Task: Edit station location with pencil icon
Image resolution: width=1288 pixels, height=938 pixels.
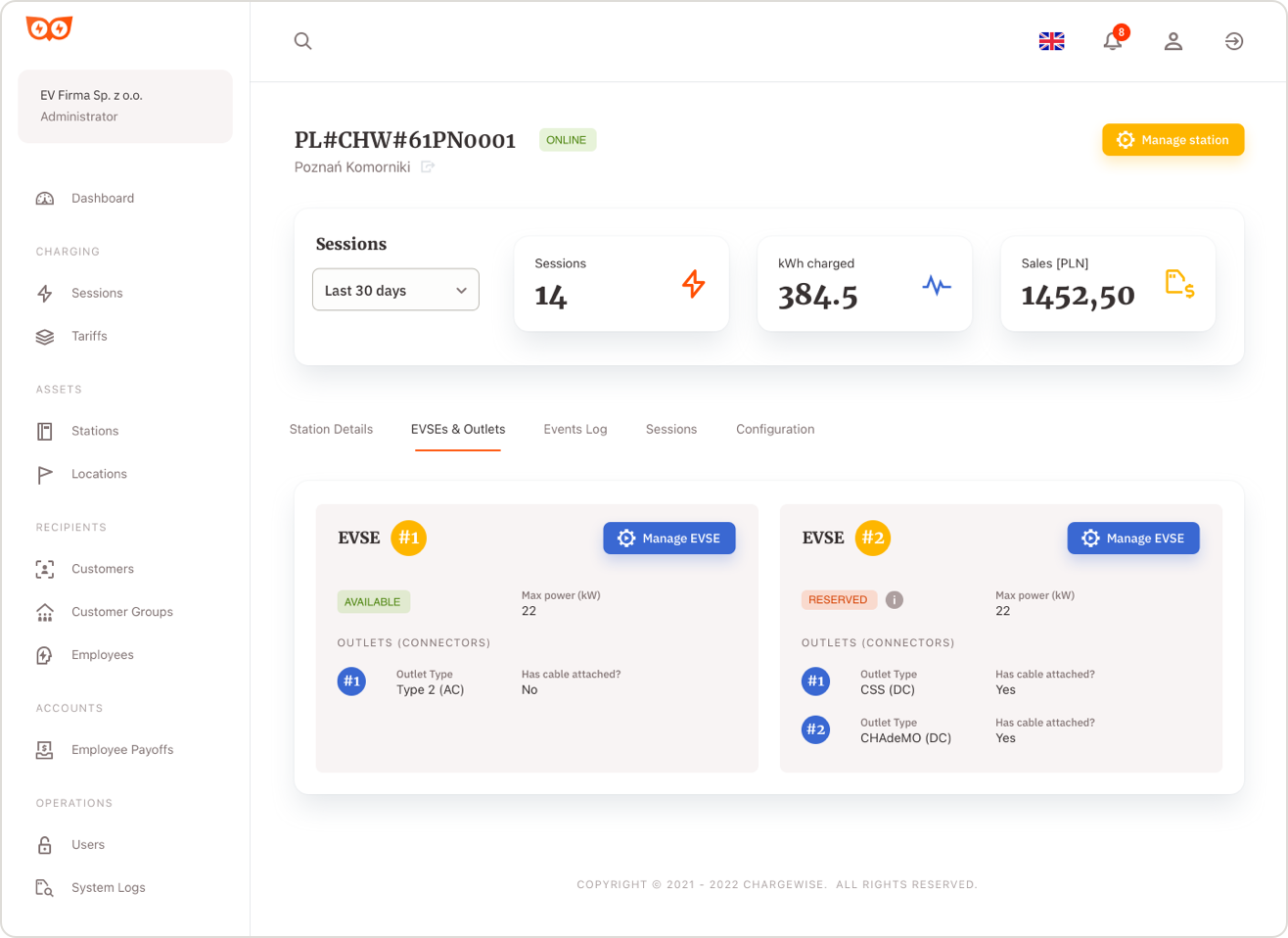Action: (x=428, y=167)
